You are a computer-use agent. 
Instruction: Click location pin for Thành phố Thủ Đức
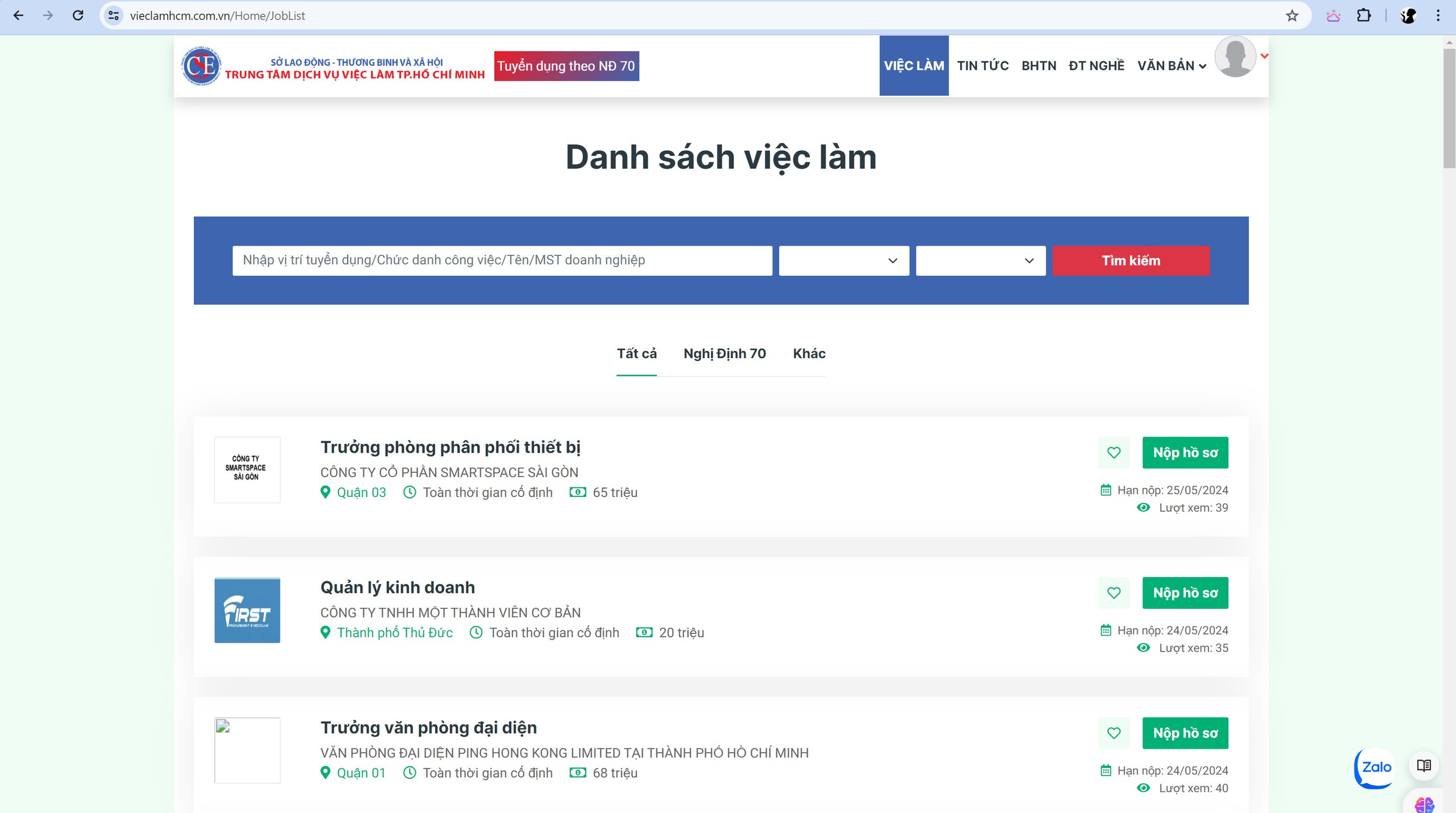pyautogui.click(x=325, y=632)
